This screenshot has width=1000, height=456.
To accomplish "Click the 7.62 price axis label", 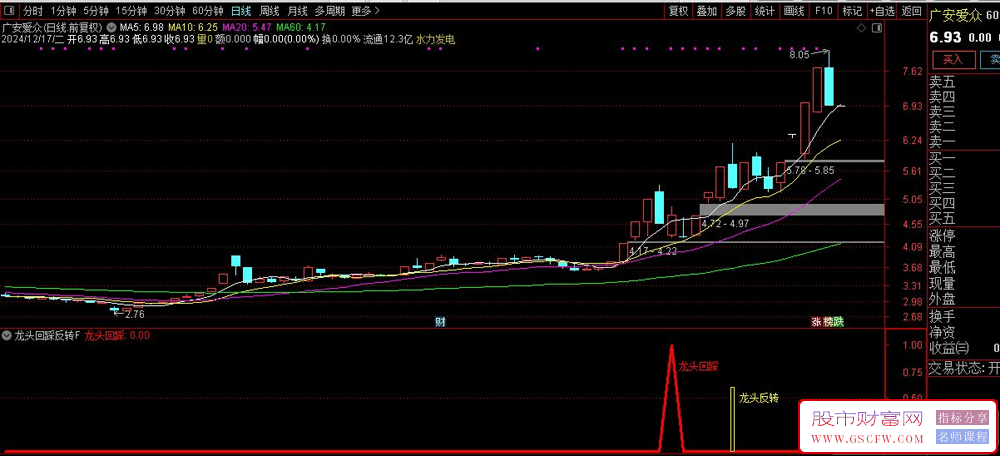I will point(913,72).
